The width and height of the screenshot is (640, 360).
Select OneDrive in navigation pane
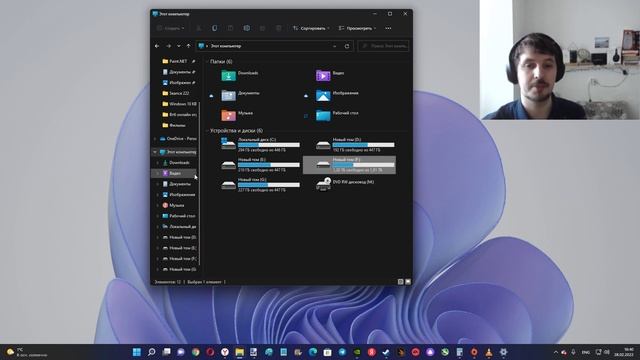(178, 139)
